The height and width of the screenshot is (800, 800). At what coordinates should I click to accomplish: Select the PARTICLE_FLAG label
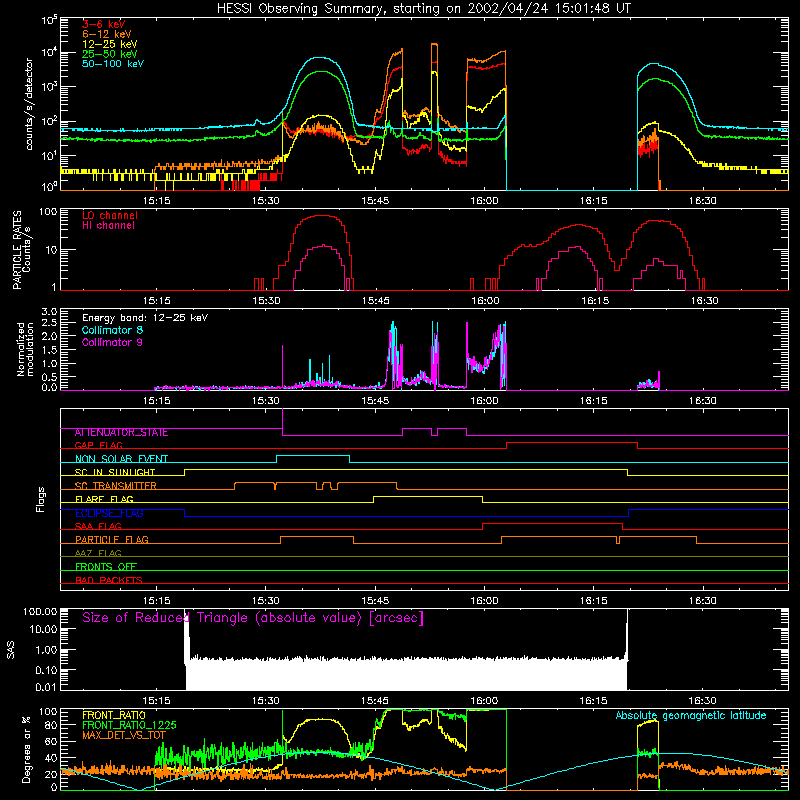coord(112,540)
